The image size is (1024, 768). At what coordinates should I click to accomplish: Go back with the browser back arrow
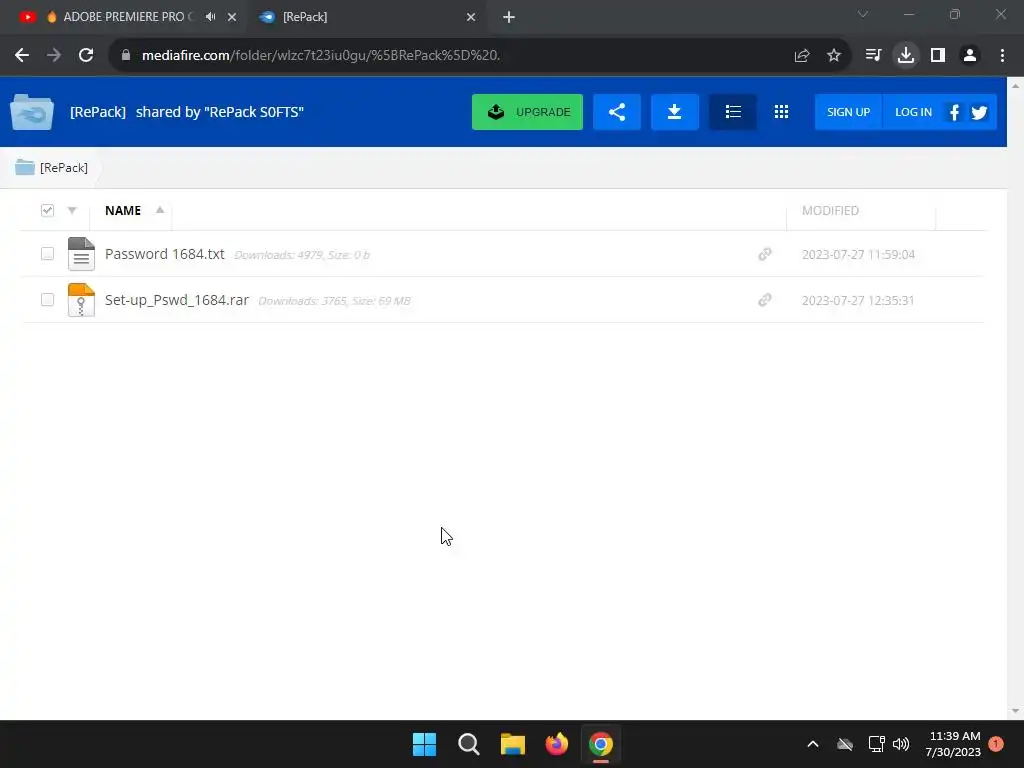[22, 56]
